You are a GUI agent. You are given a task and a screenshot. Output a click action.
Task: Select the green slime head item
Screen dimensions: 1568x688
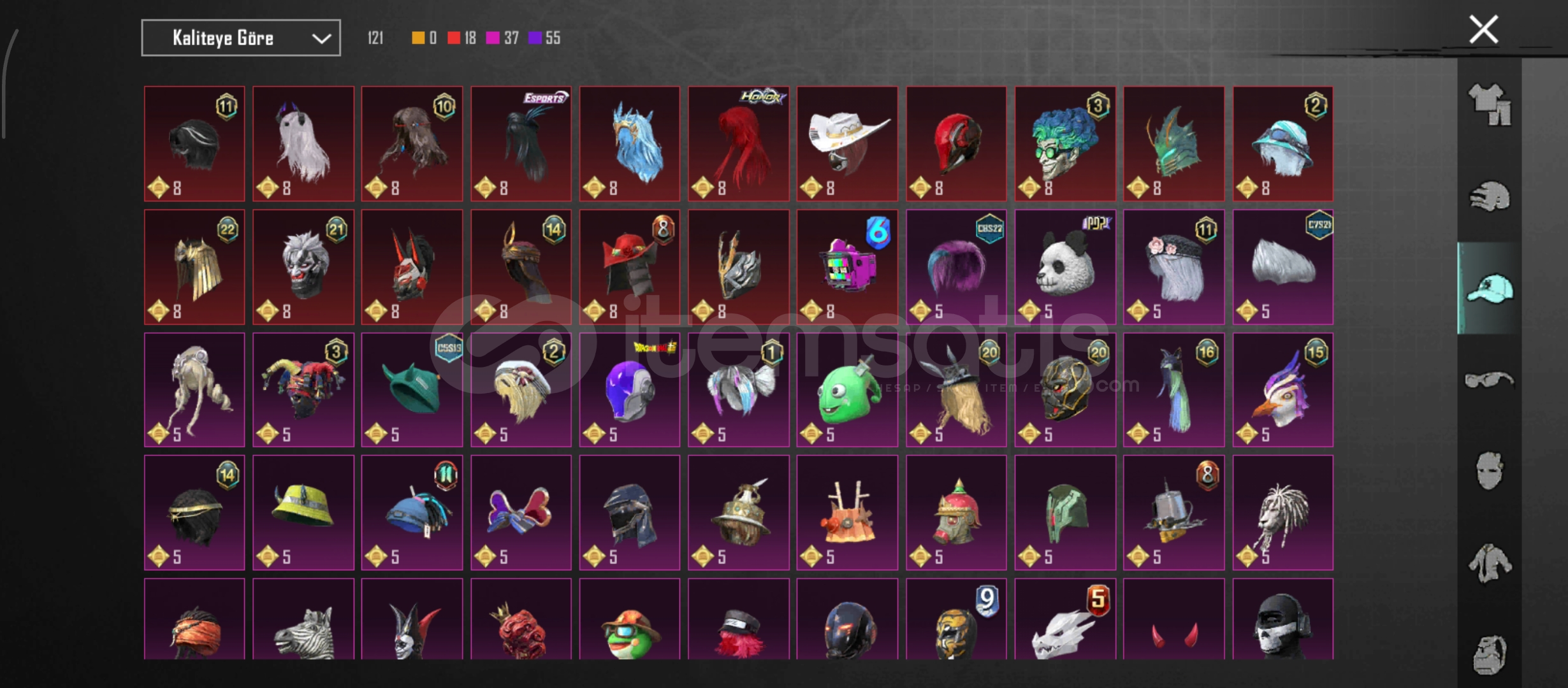[x=847, y=390]
